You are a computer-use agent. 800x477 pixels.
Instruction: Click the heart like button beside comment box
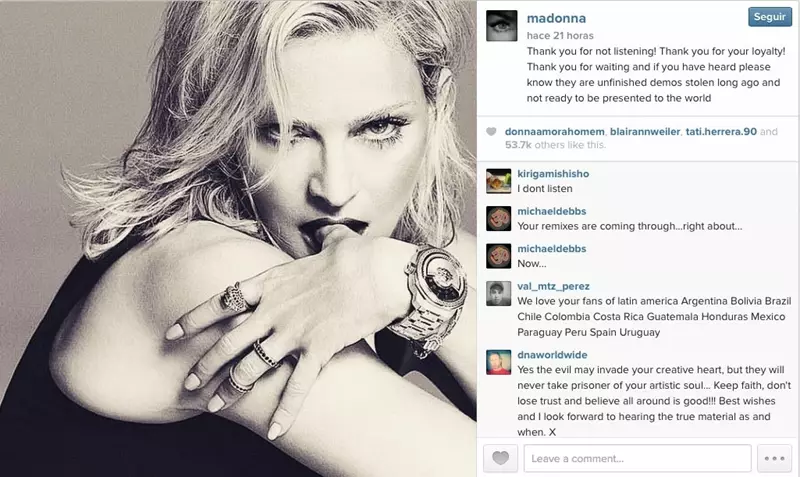coord(501,458)
